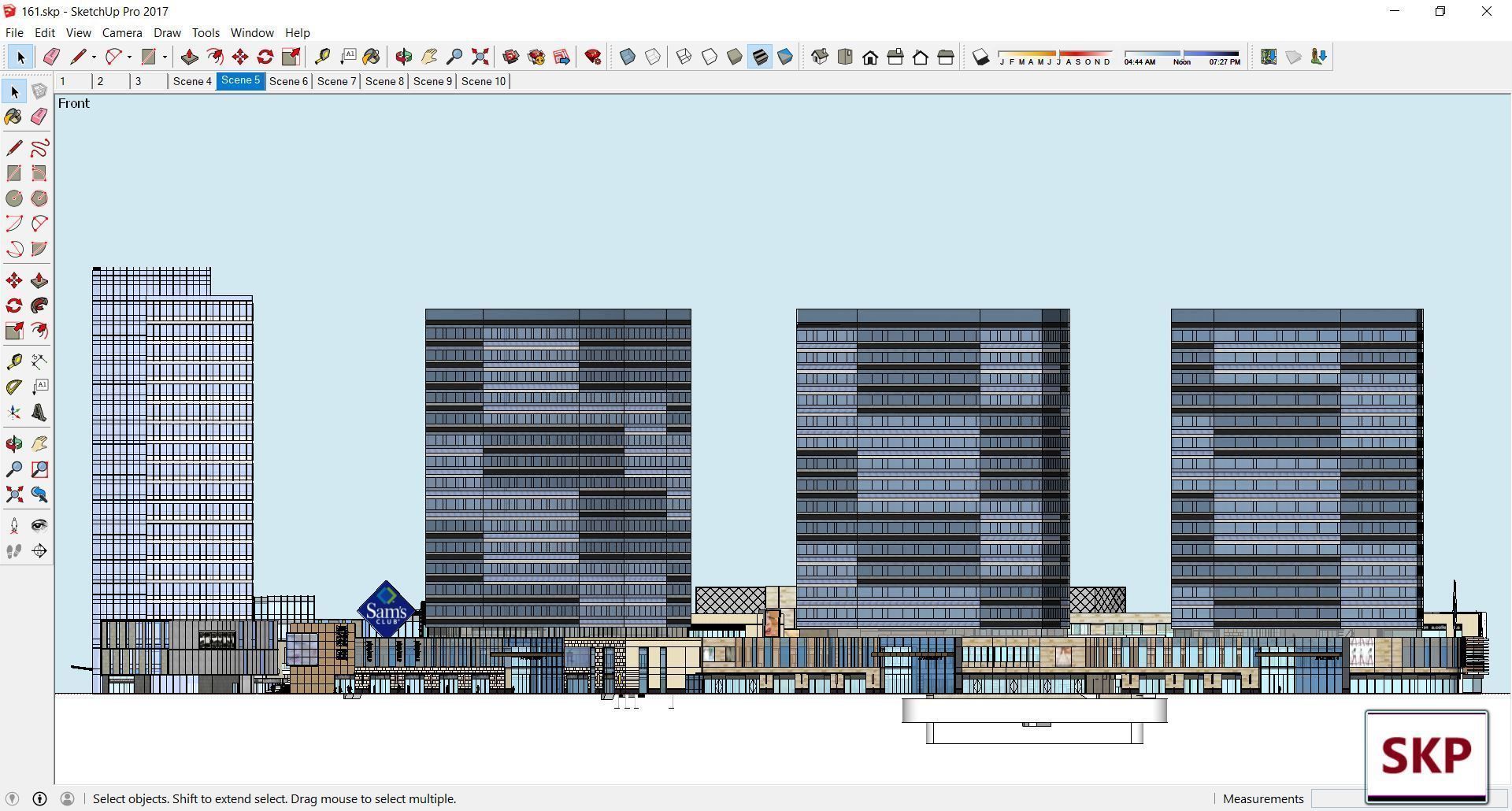
Task: Select 3D Text tool in left toolbar
Action: (39, 413)
